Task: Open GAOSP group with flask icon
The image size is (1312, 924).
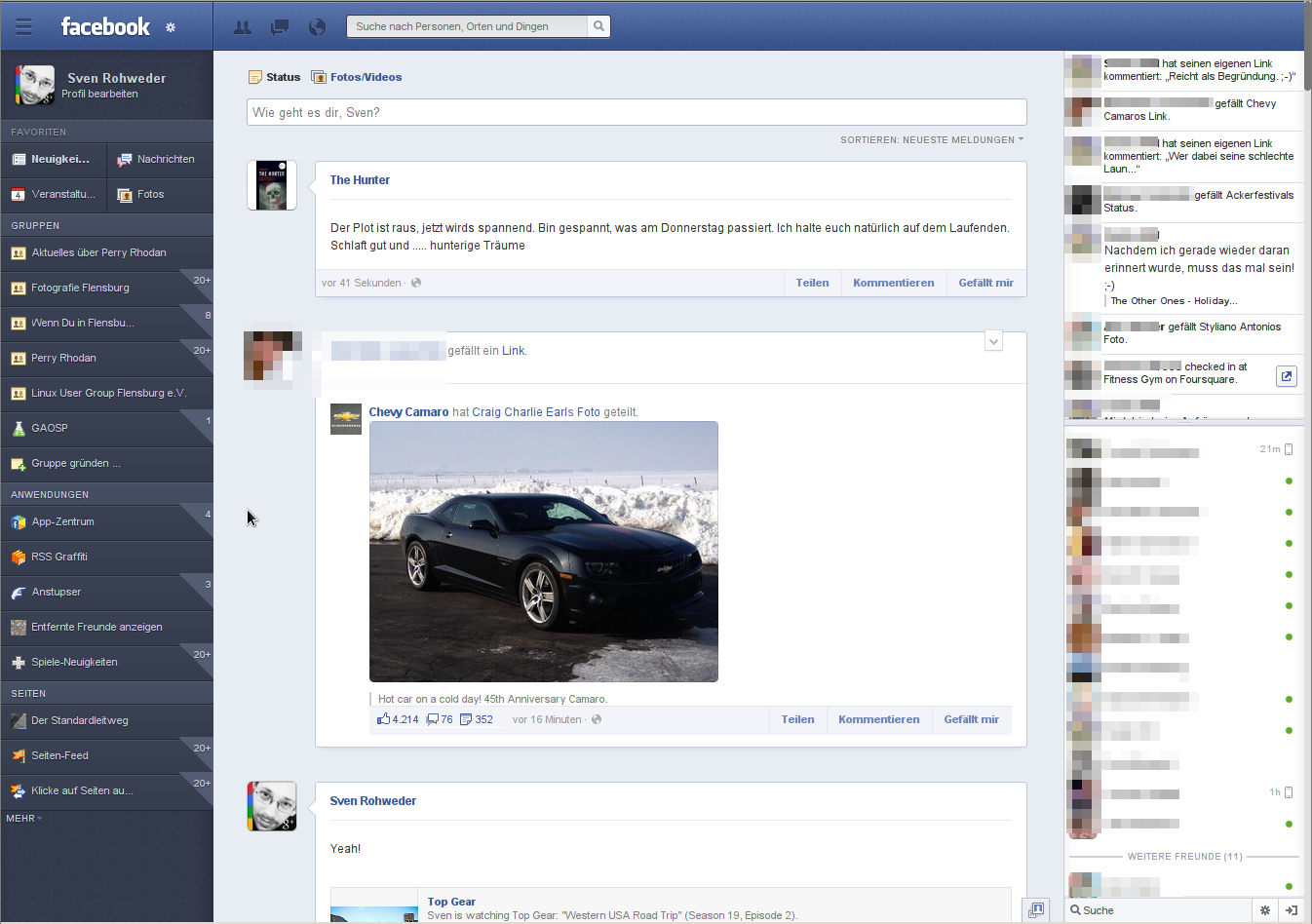Action: point(107,428)
